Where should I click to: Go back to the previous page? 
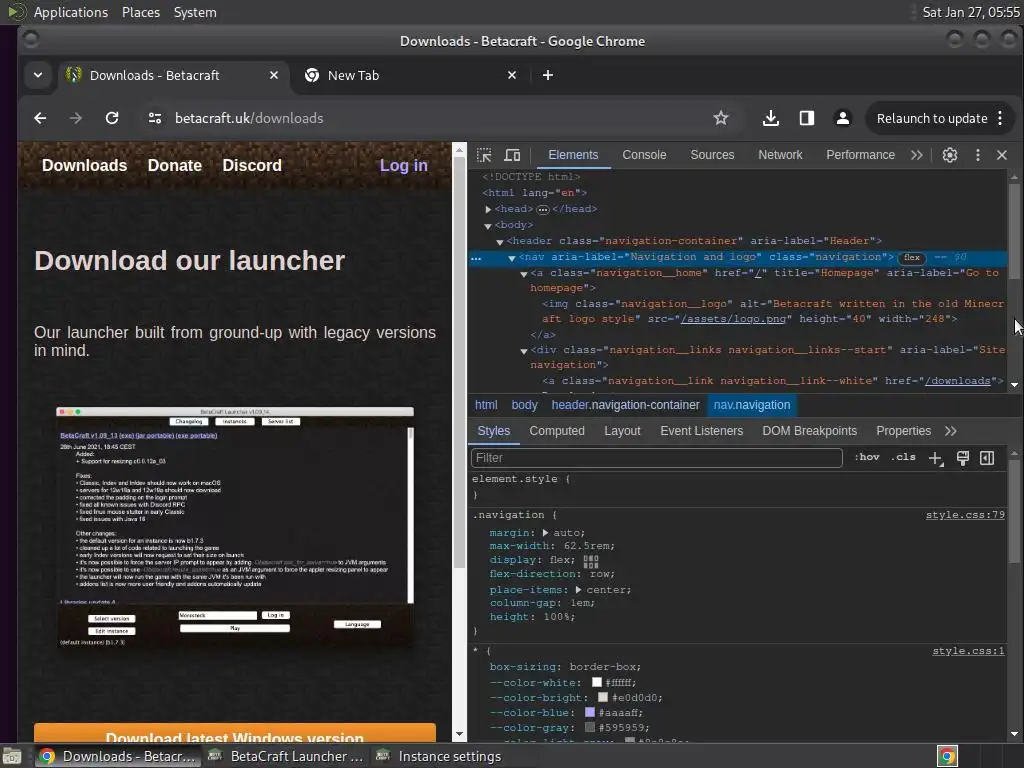pyautogui.click(x=40, y=118)
